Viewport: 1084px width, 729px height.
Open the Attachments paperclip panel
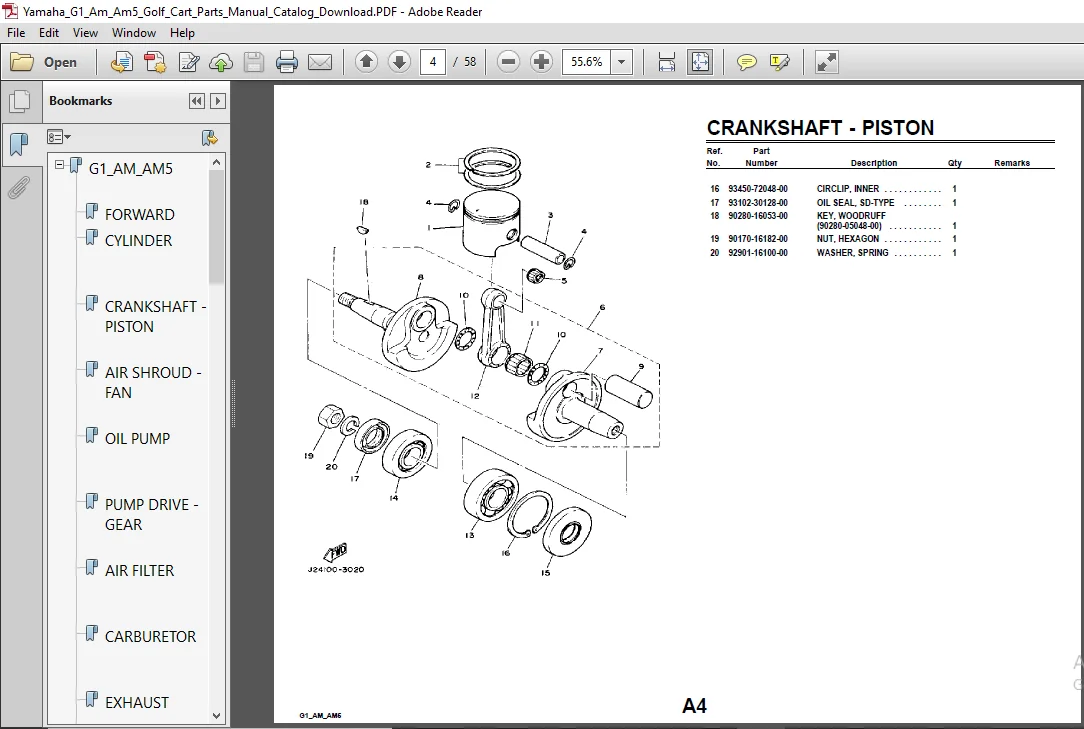[x=19, y=187]
